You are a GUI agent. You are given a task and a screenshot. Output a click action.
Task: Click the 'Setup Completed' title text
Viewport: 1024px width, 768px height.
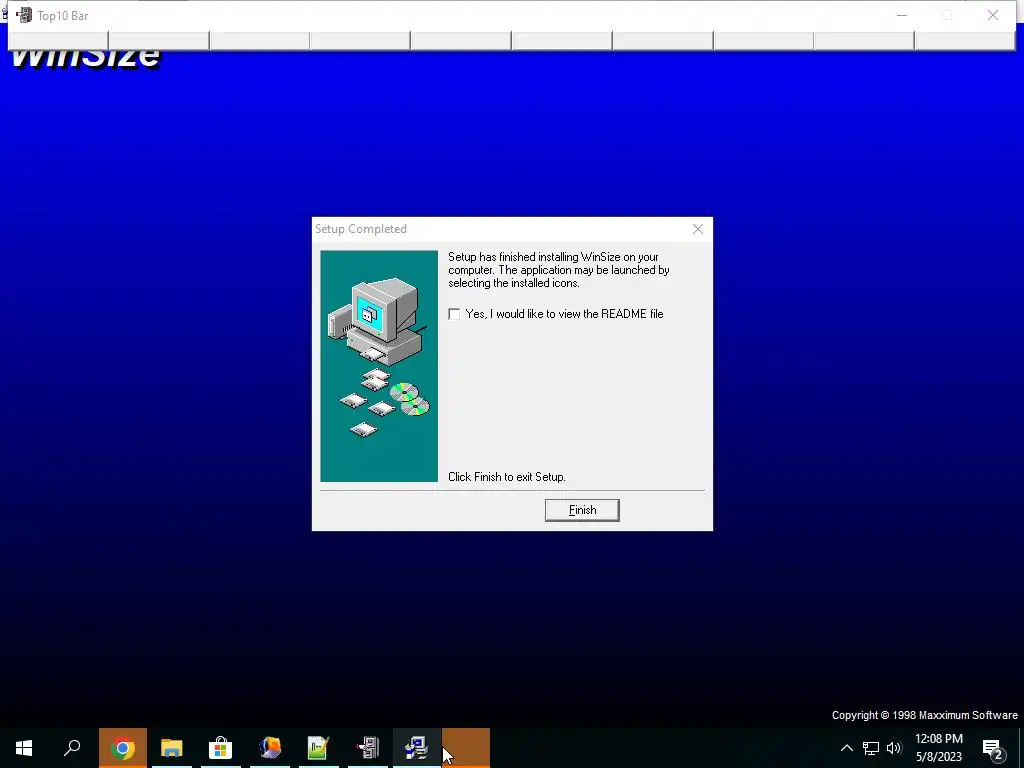coord(360,229)
